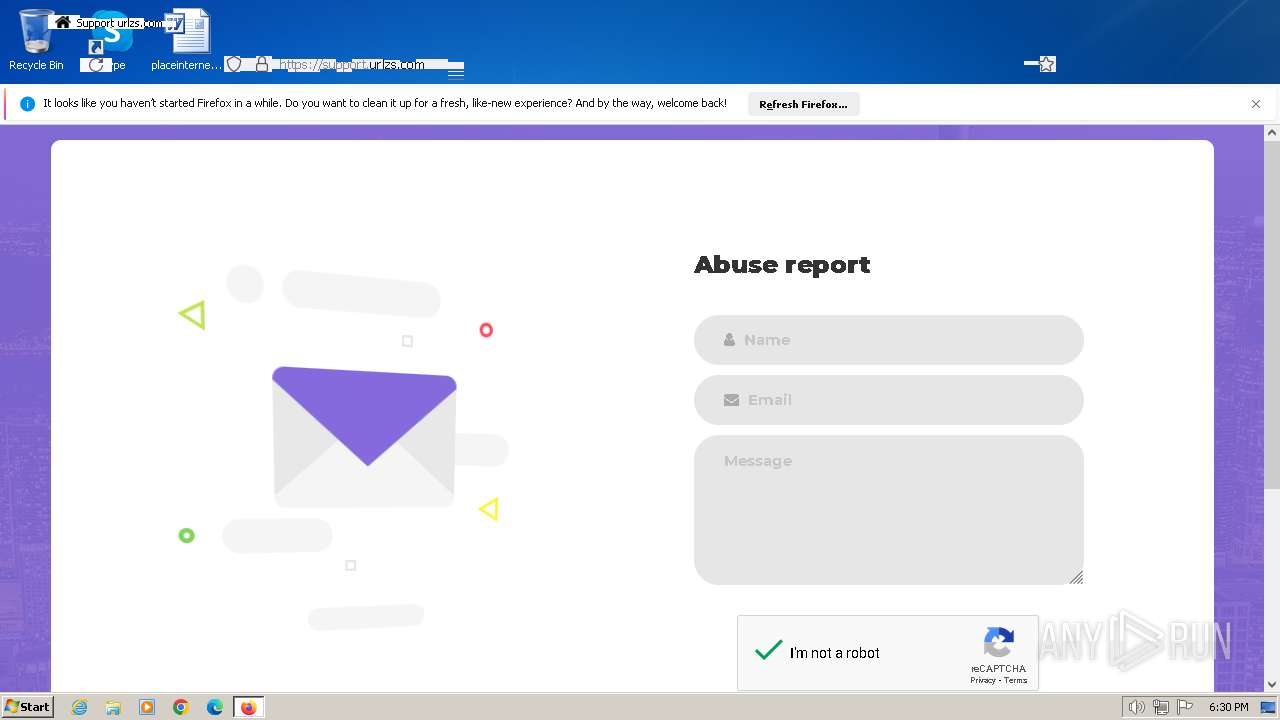This screenshot has height=720, width=1280.
Task: Select the Support urlzs.com tab
Action: pos(108,22)
